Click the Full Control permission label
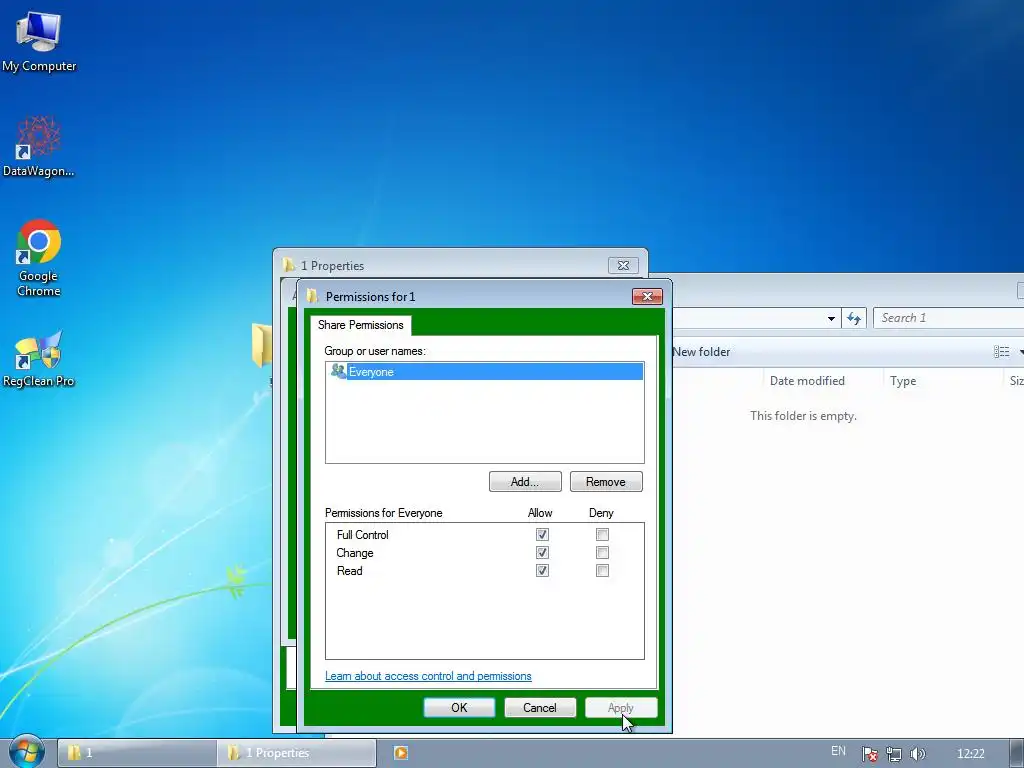 [x=362, y=535]
